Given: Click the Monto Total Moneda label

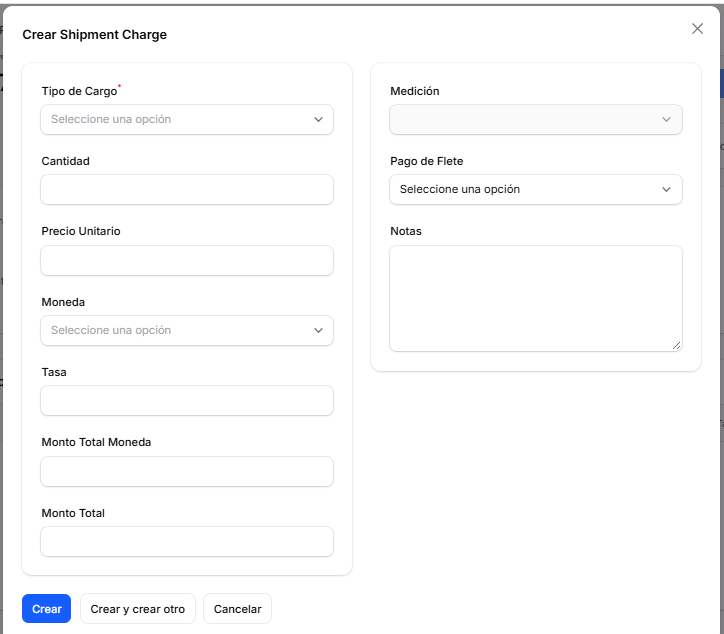Looking at the screenshot, I should click(96, 442).
